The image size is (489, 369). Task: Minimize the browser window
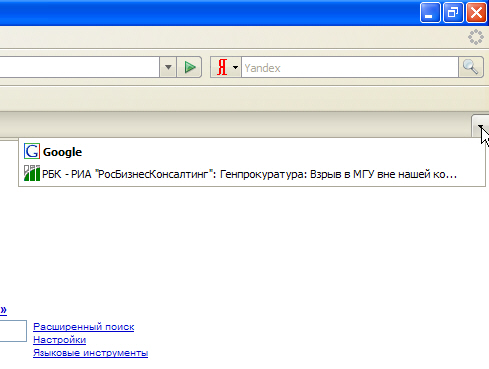tap(430, 13)
